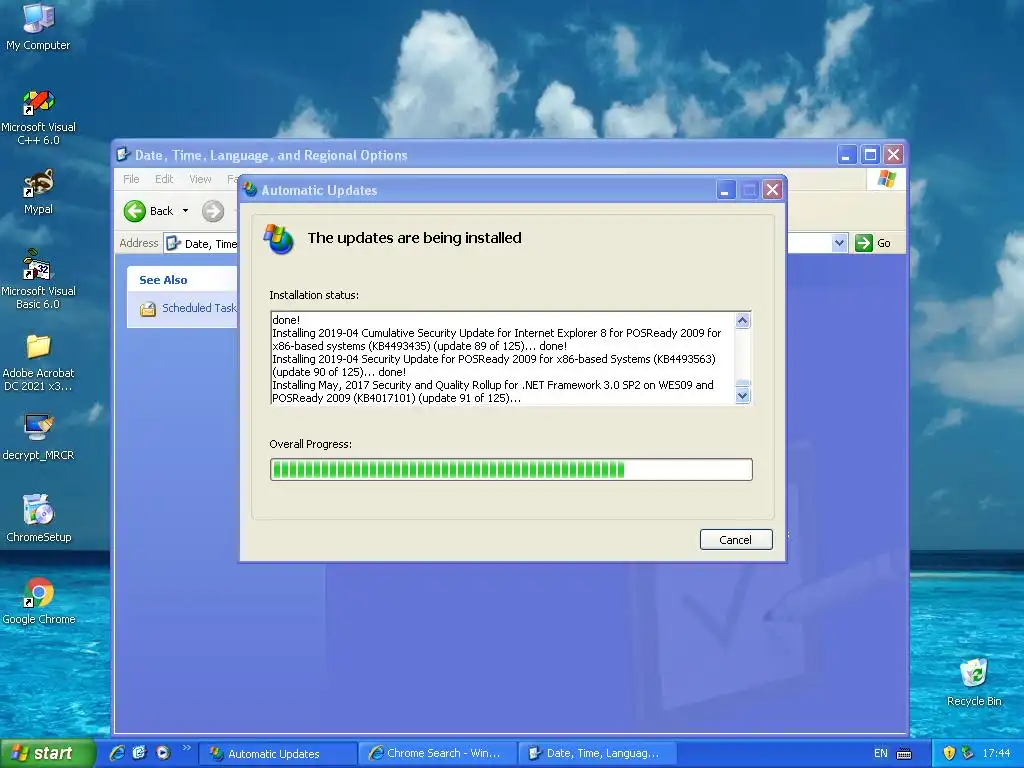Click Internet Explorer quick launch icon
This screenshot has width=1024, height=768.
point(117,753)
